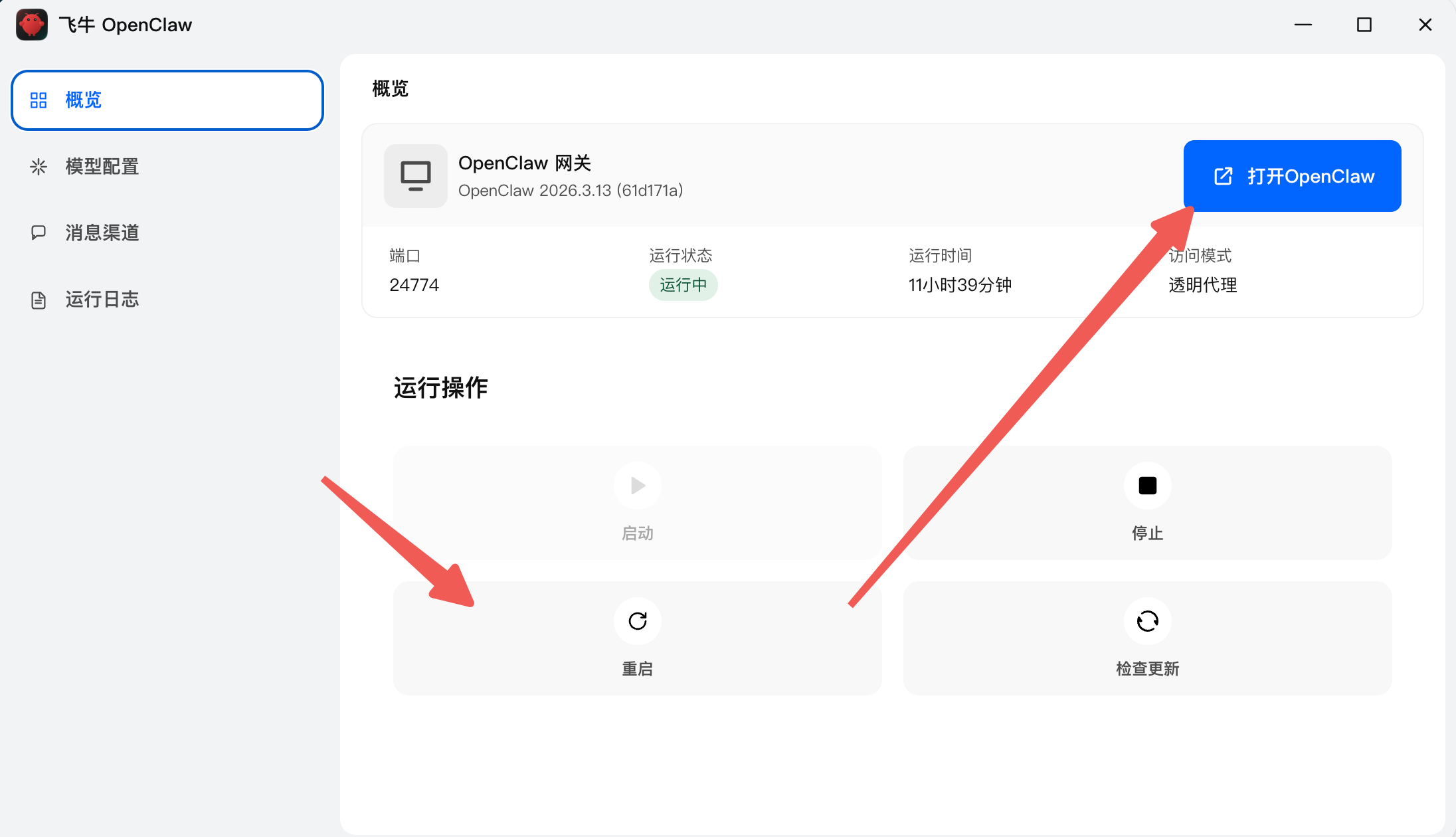This screenshot has height=837, width=1456.
Task: Open the 模型配置 menu item
Action: pyautogui.click(x=102, y=167)
